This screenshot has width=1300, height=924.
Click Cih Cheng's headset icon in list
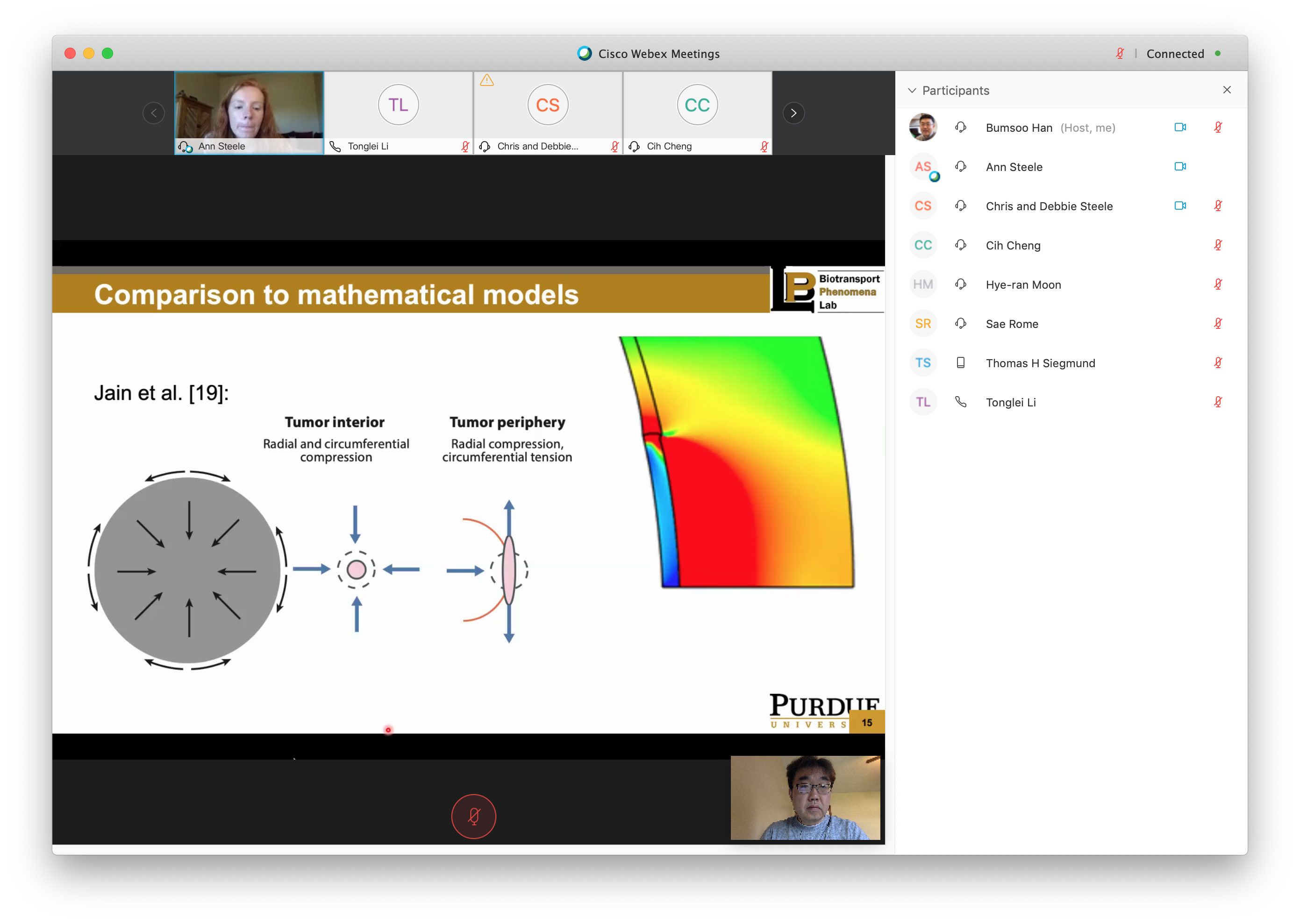[961, 245]
